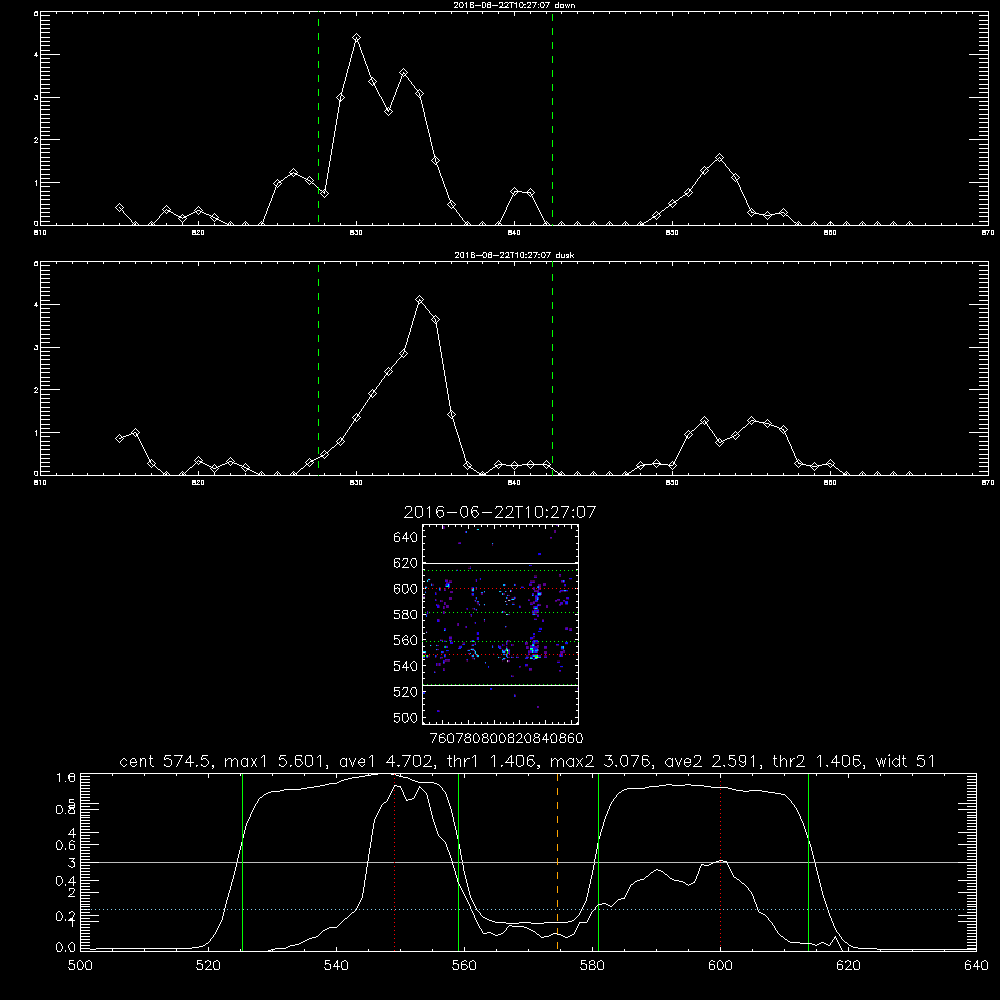Click the right green dashed line in the dawn plot
The width and height of the screenshot is (1000, 1000).
pyautogui.click(x=552, y=118)
